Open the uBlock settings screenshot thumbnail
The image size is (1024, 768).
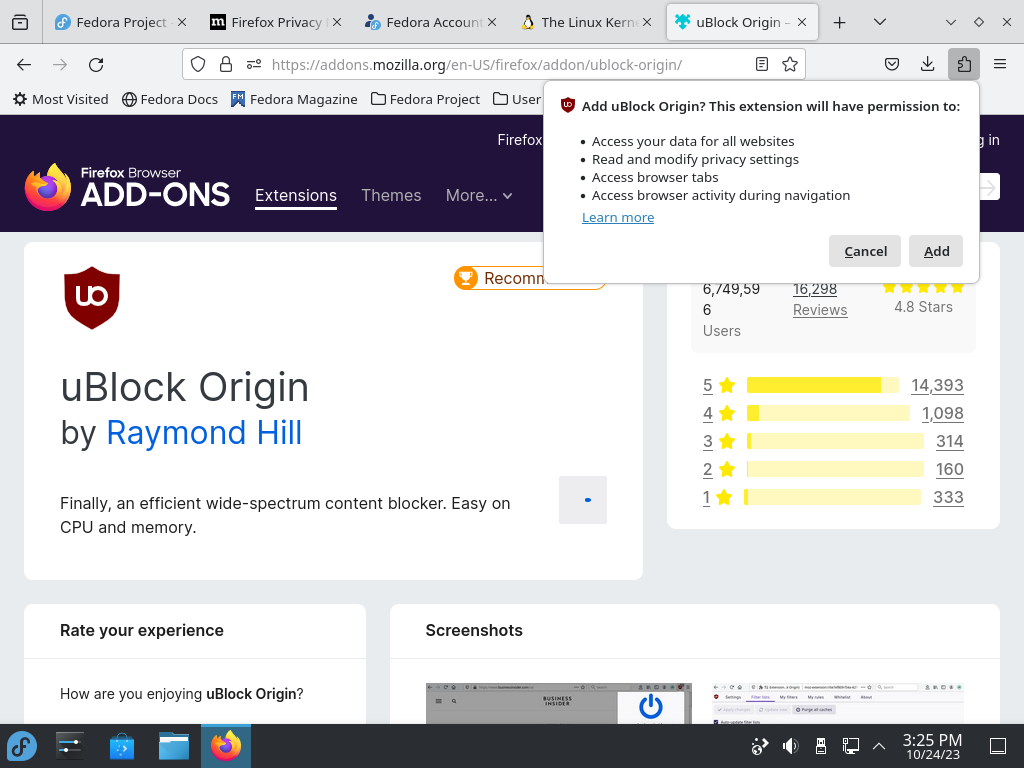[x=838, y=703]
